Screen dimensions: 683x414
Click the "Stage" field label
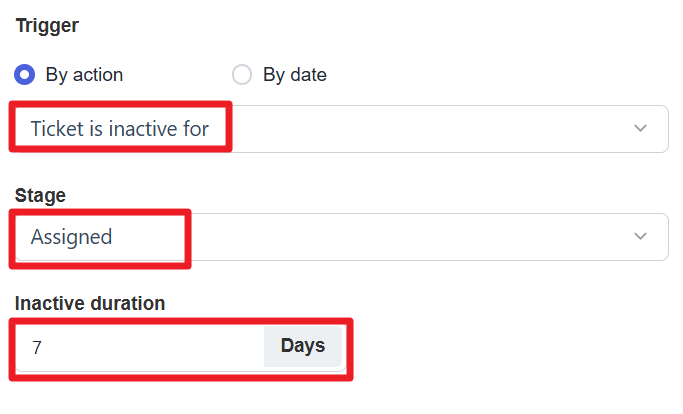pos(38,193)
